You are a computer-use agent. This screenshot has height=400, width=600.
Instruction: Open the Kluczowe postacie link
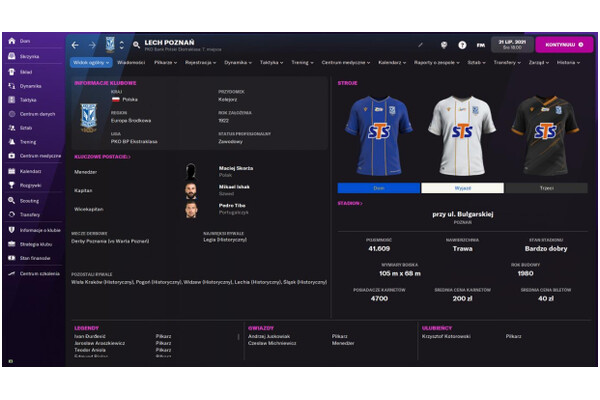[x=102, y=157]
